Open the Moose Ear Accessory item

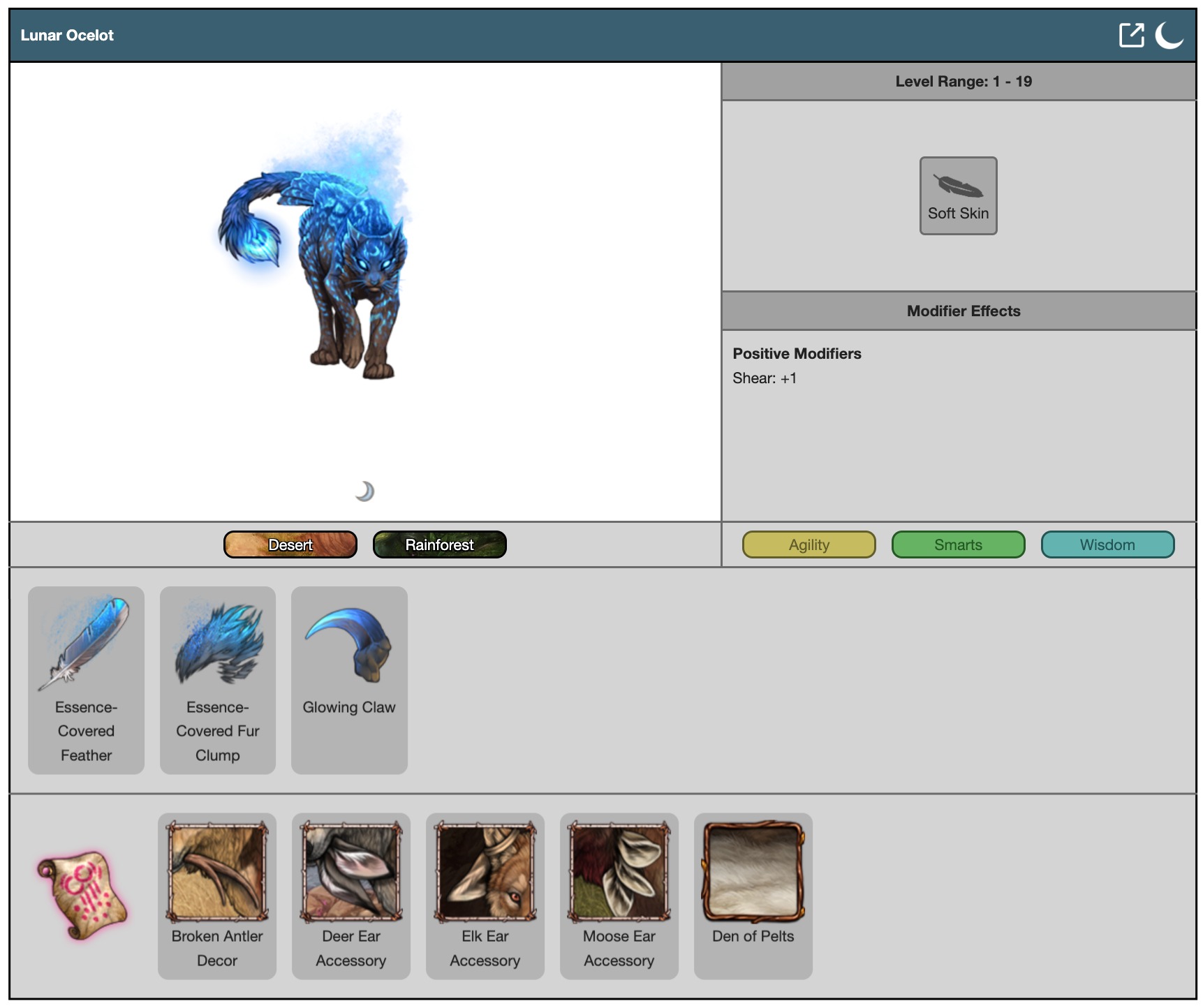point(619,895)
